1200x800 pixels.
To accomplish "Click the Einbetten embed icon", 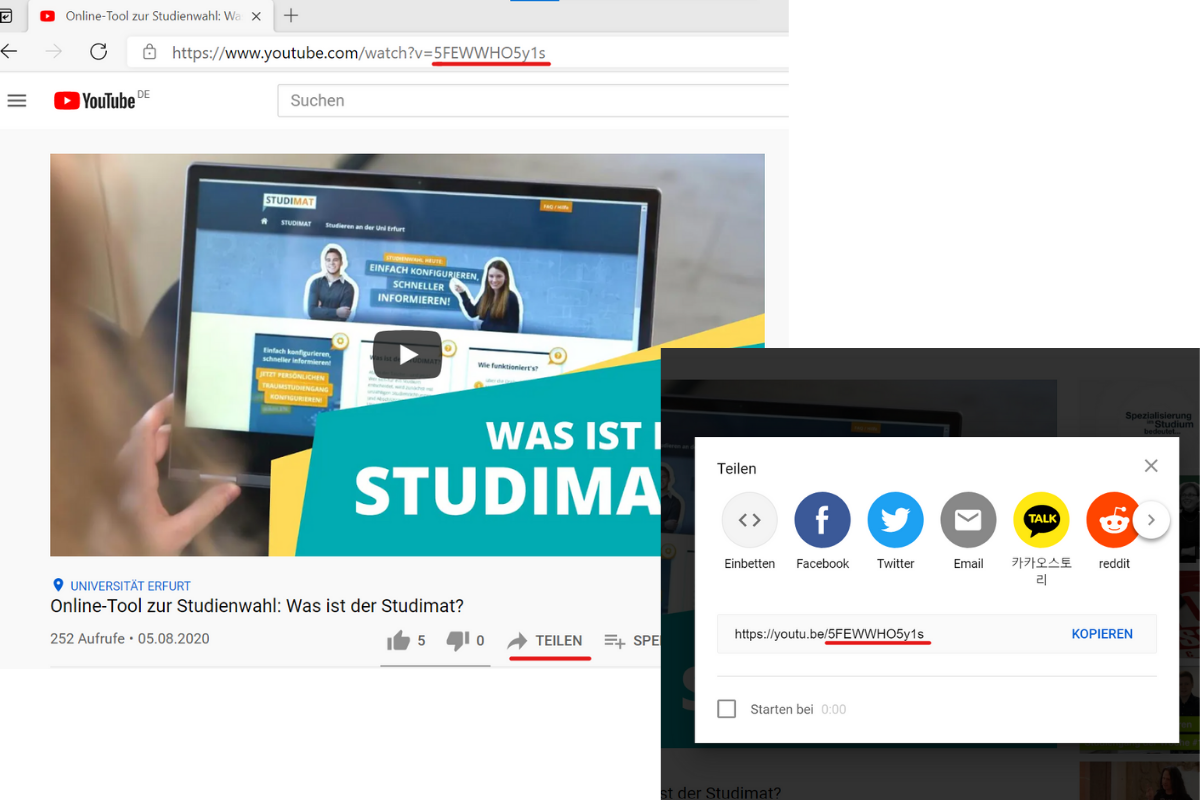I will click(x=749, y=520).
